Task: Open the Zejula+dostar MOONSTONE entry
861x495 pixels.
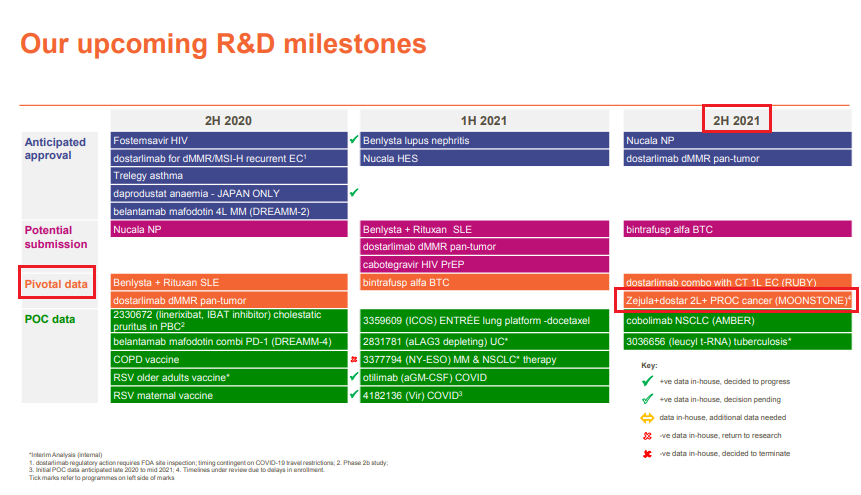Action: click(x=738, y=301)
